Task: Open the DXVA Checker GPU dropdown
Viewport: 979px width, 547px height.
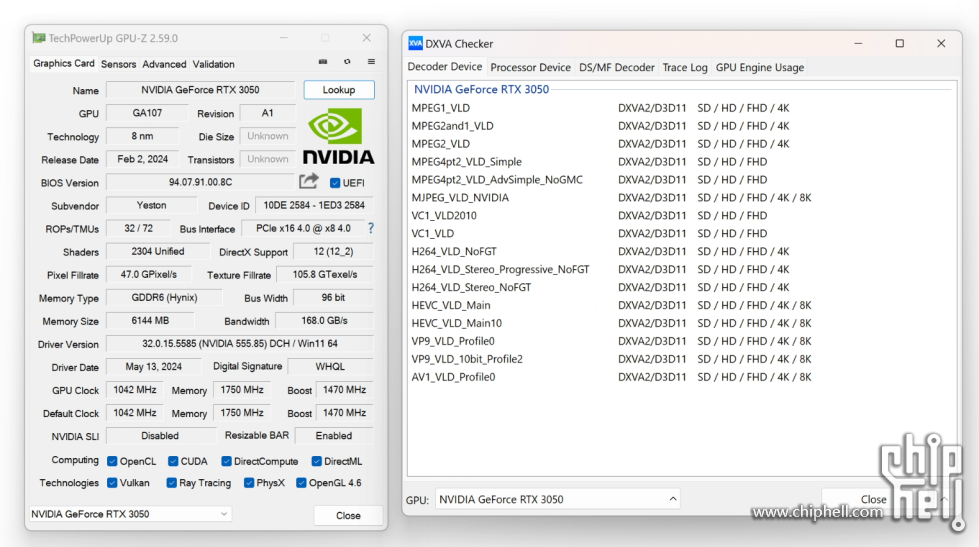Action: [x=558, y=499]
